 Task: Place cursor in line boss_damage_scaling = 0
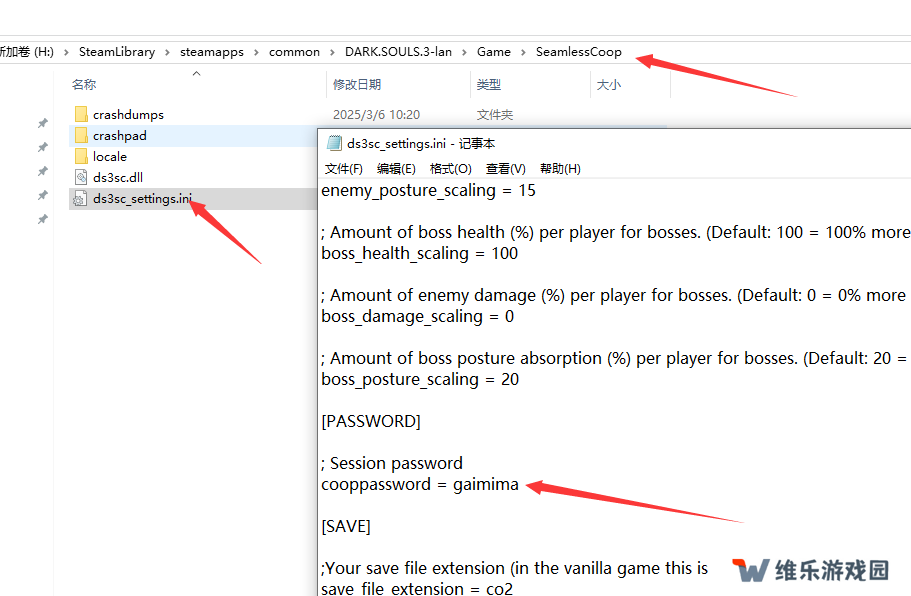(417, 317)
